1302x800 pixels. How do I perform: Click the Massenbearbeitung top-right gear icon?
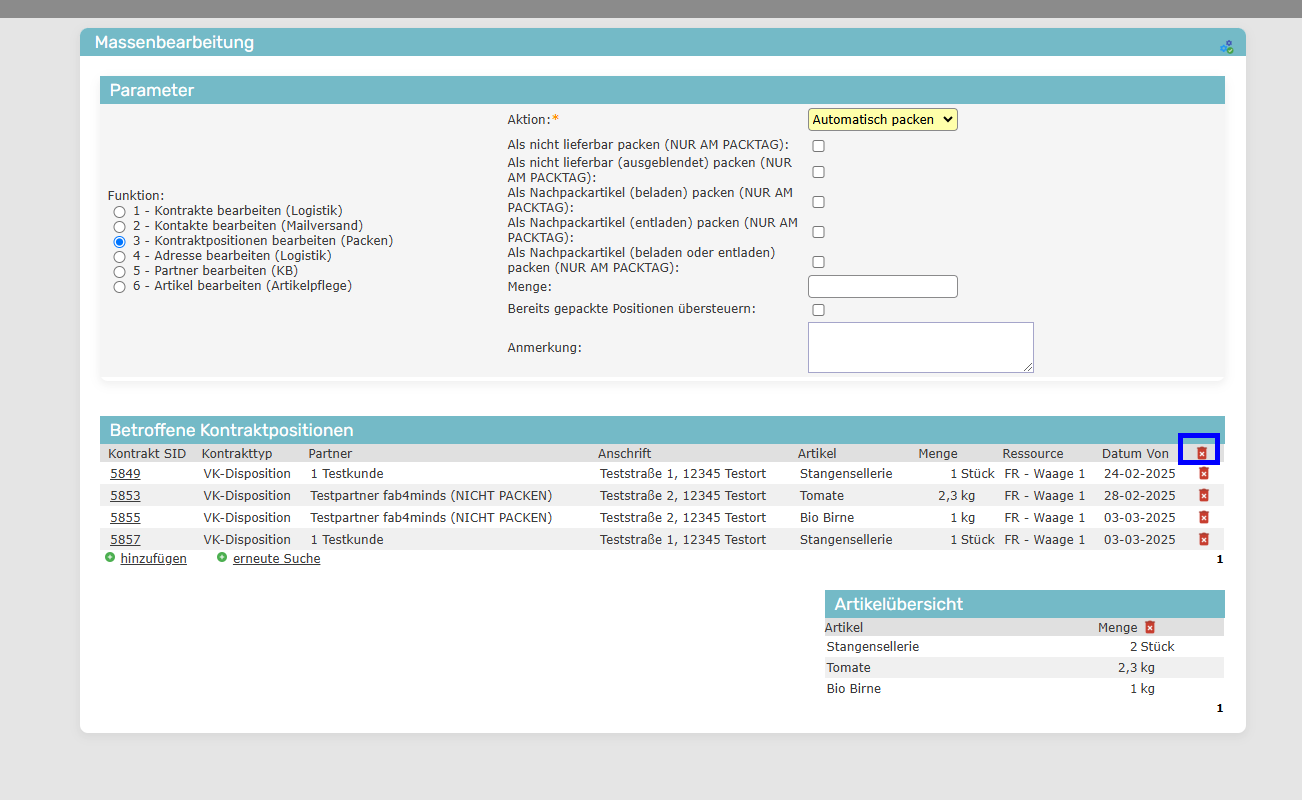[x=1226, y=46]
